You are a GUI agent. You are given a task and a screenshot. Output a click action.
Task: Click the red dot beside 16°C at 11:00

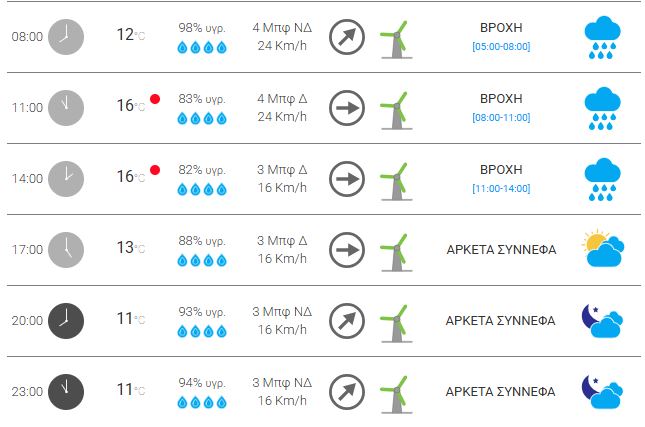155,99
